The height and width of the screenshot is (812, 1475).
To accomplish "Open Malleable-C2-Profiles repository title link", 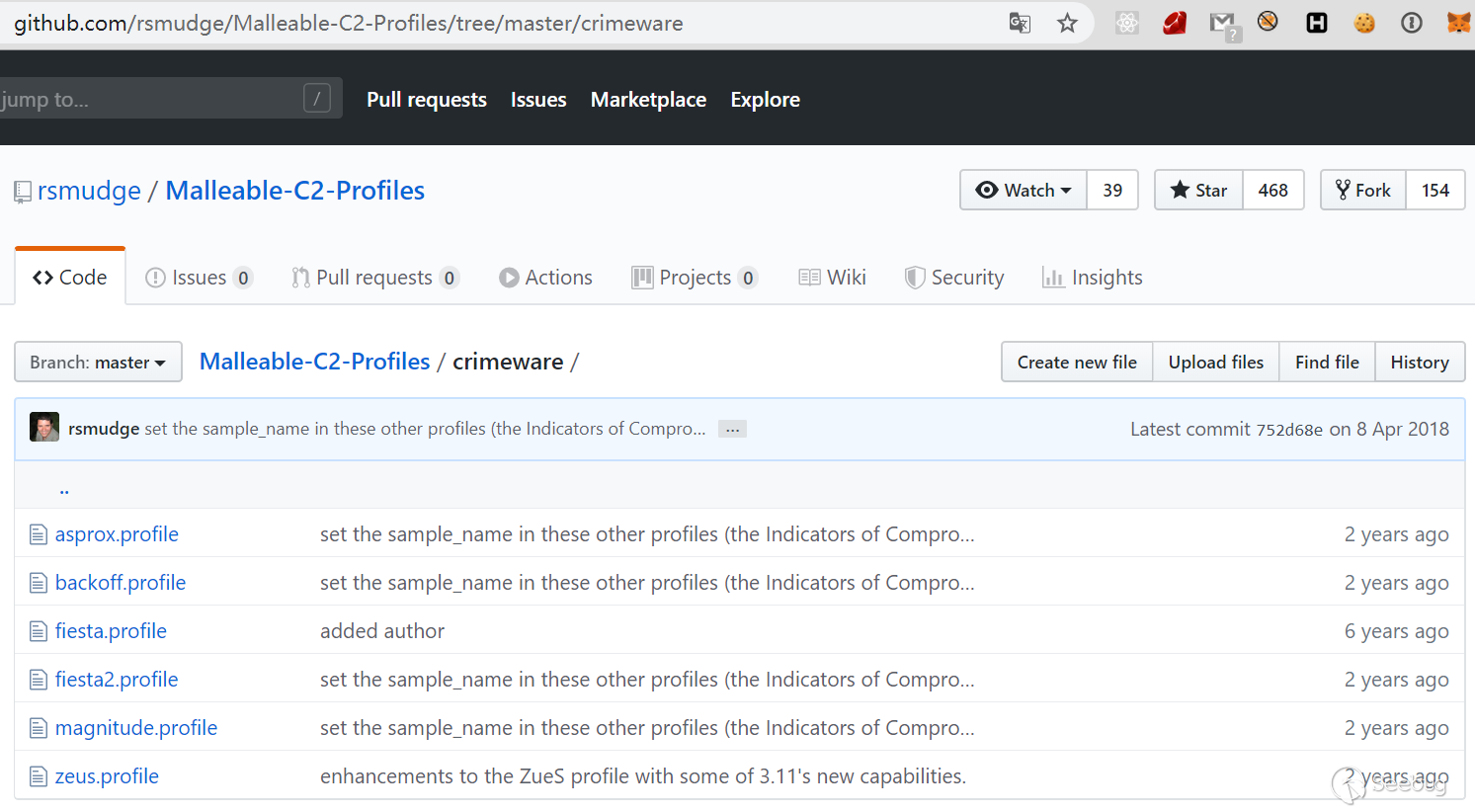I will tap(294, 191).
